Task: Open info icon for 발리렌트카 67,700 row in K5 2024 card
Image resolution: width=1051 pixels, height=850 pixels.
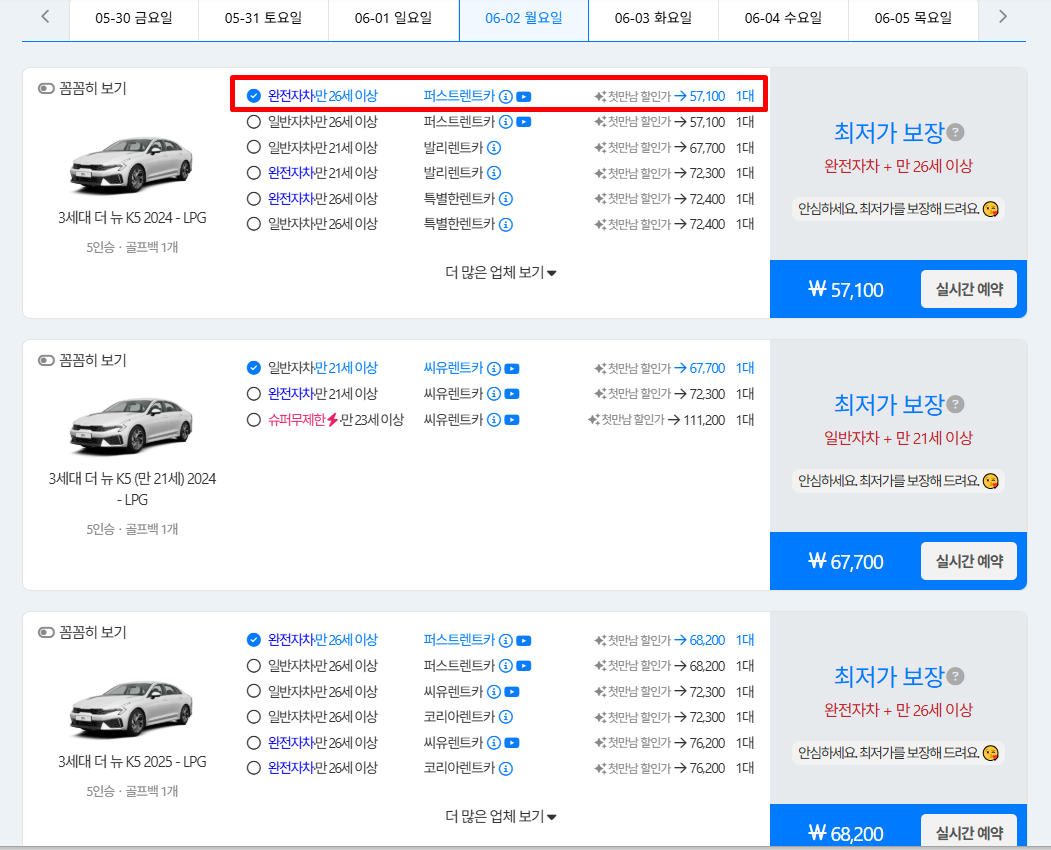Action: pos(494,147)
